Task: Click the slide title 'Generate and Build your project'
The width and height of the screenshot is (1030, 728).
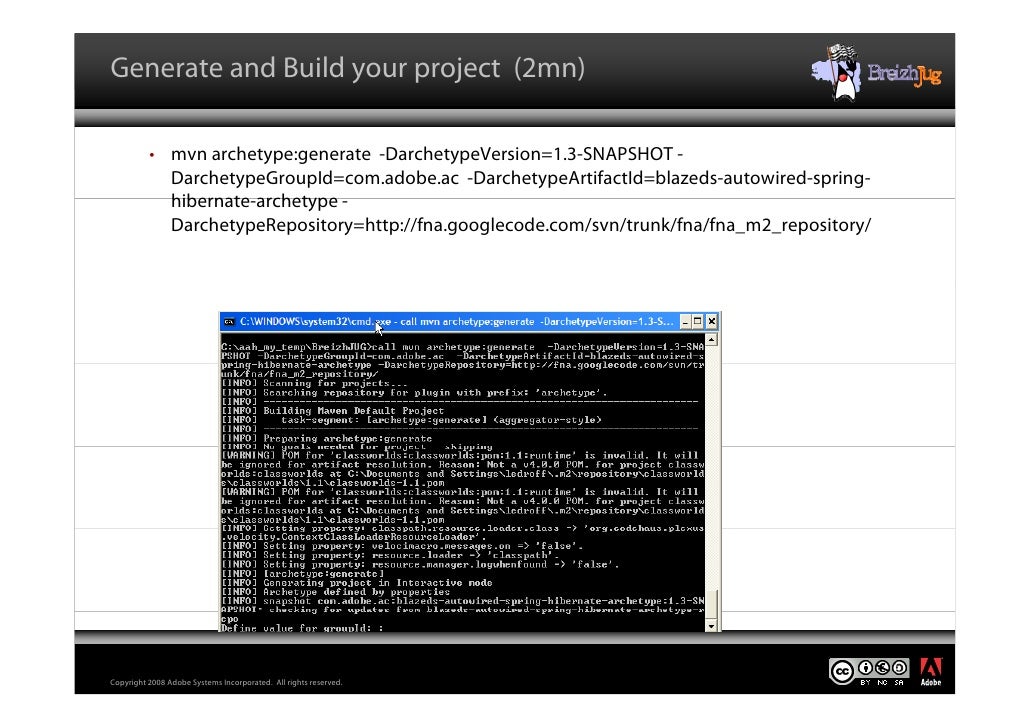Action: pyautogui.click(x=305, y=68)
